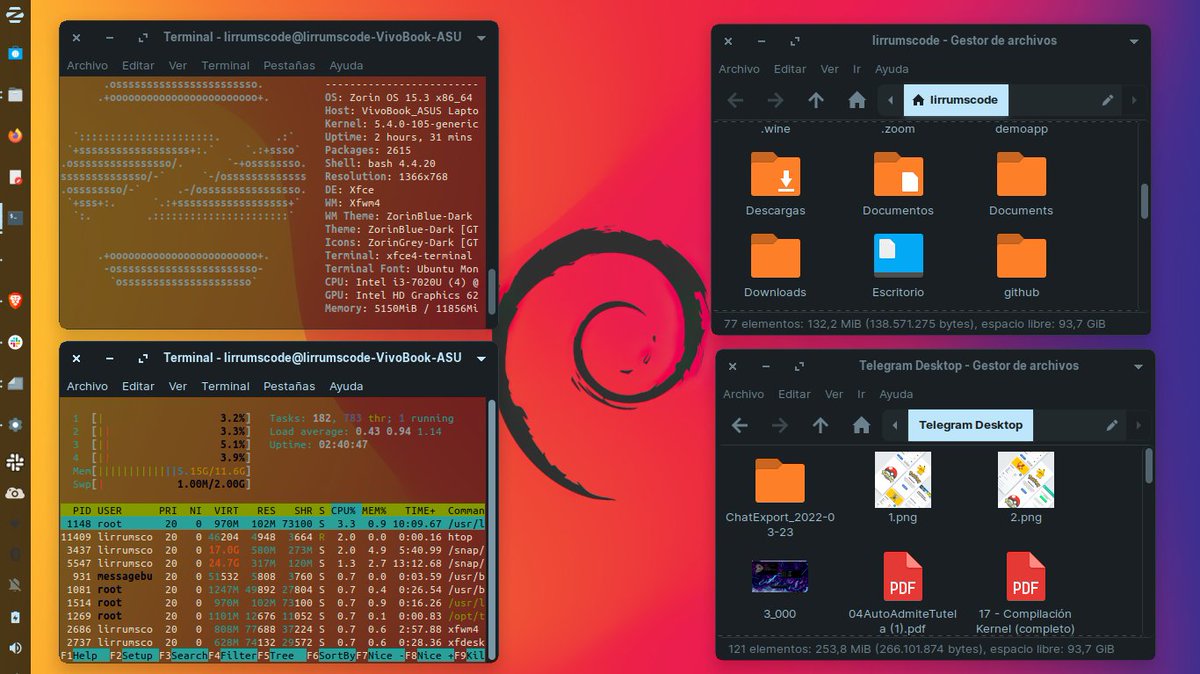Click the white Slack tray icon
This screenshot has width=1200, height=674.
tap(14, 462)
